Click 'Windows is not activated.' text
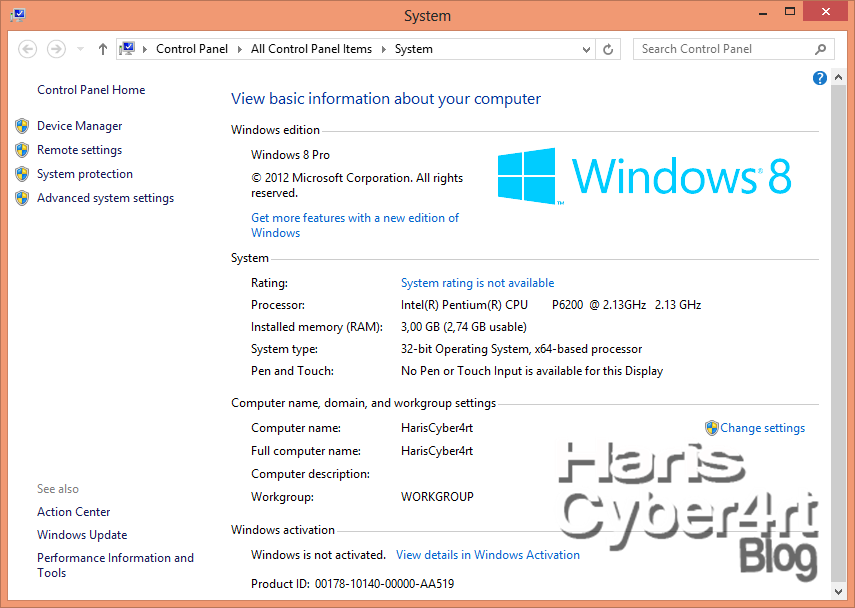 (318, 555)
